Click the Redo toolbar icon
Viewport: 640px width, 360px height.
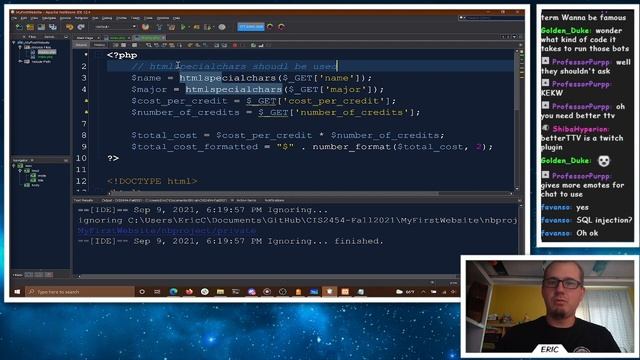[81, 27]
